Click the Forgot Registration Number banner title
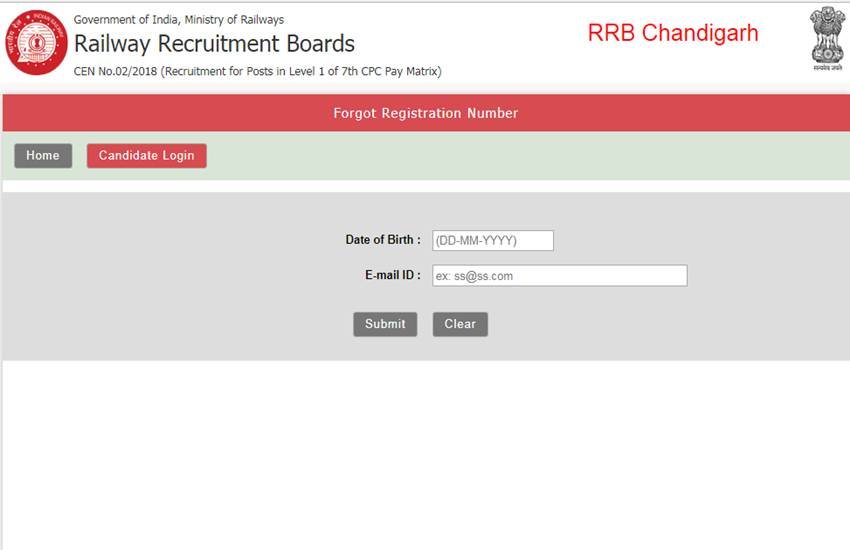The height and width of the screenshot is (550, 850). [x=425, y=113]
